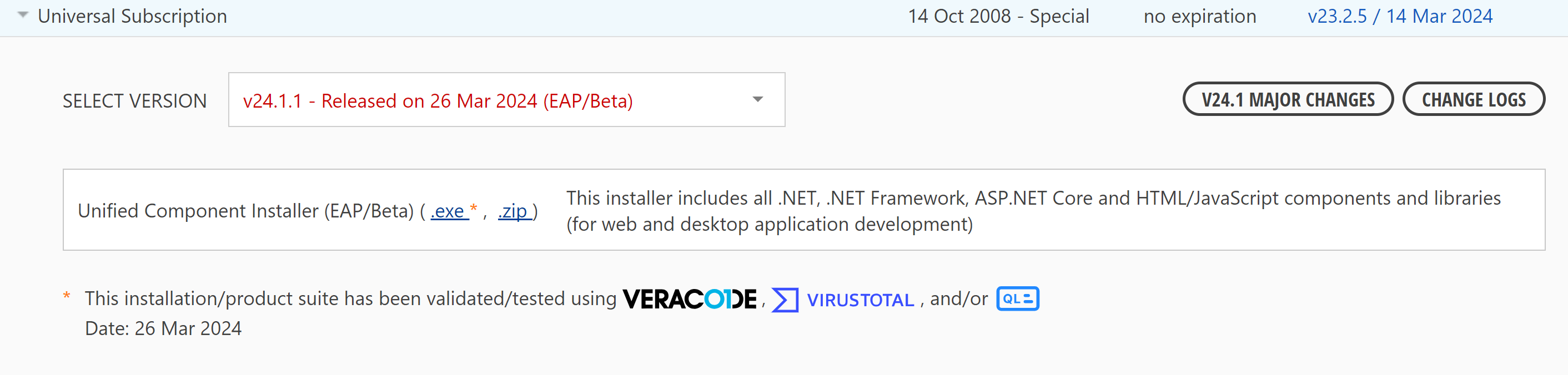Download the .zip installer package
Image resolution: width=1568 pixels, height=375 pixels.
[x=513, y=211]
